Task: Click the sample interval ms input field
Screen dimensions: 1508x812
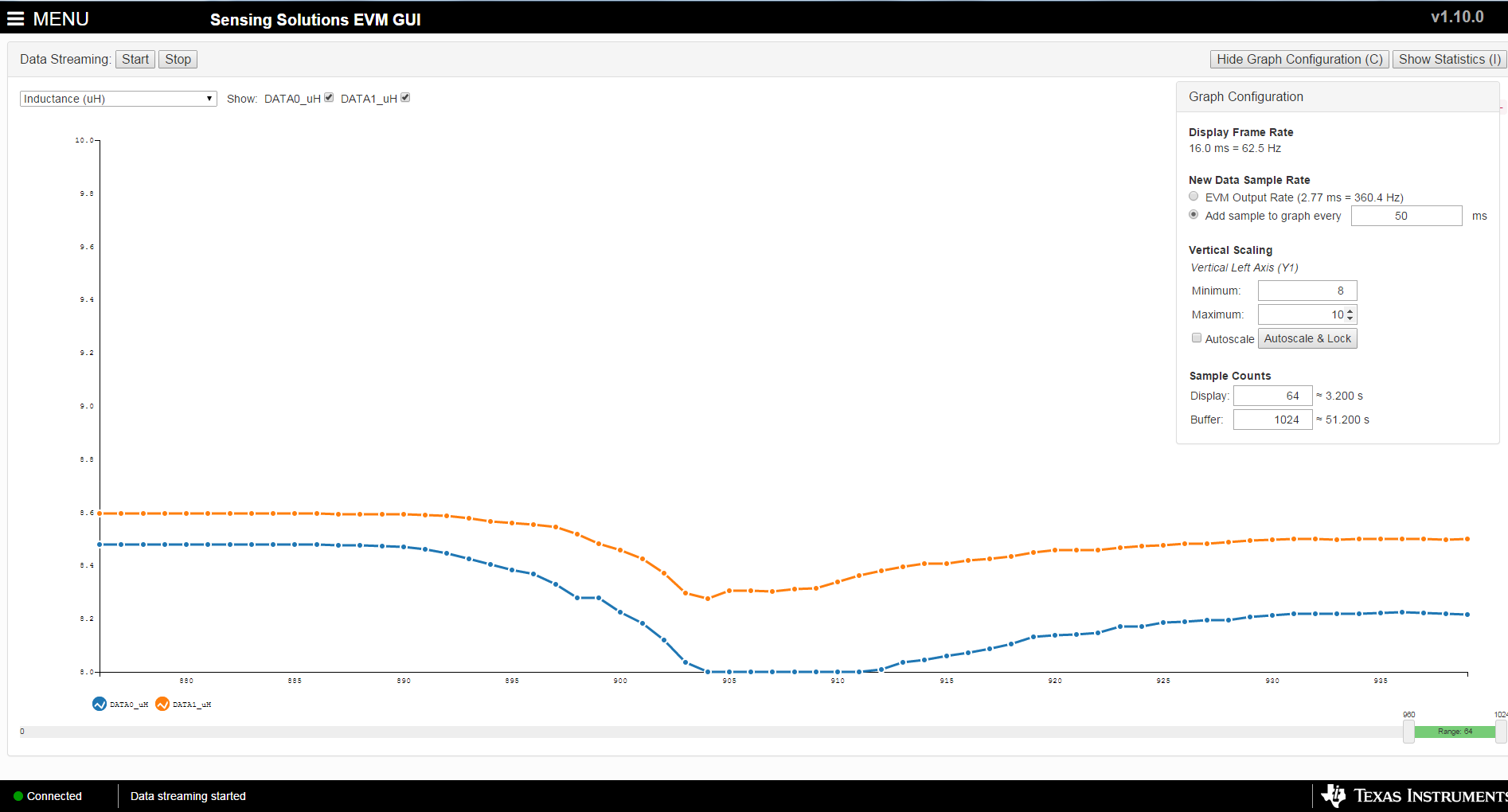Action: click(1406, 216)
